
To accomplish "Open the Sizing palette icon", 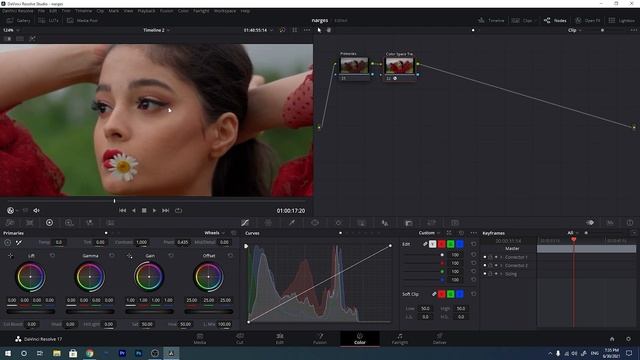I will coord(432,223).
